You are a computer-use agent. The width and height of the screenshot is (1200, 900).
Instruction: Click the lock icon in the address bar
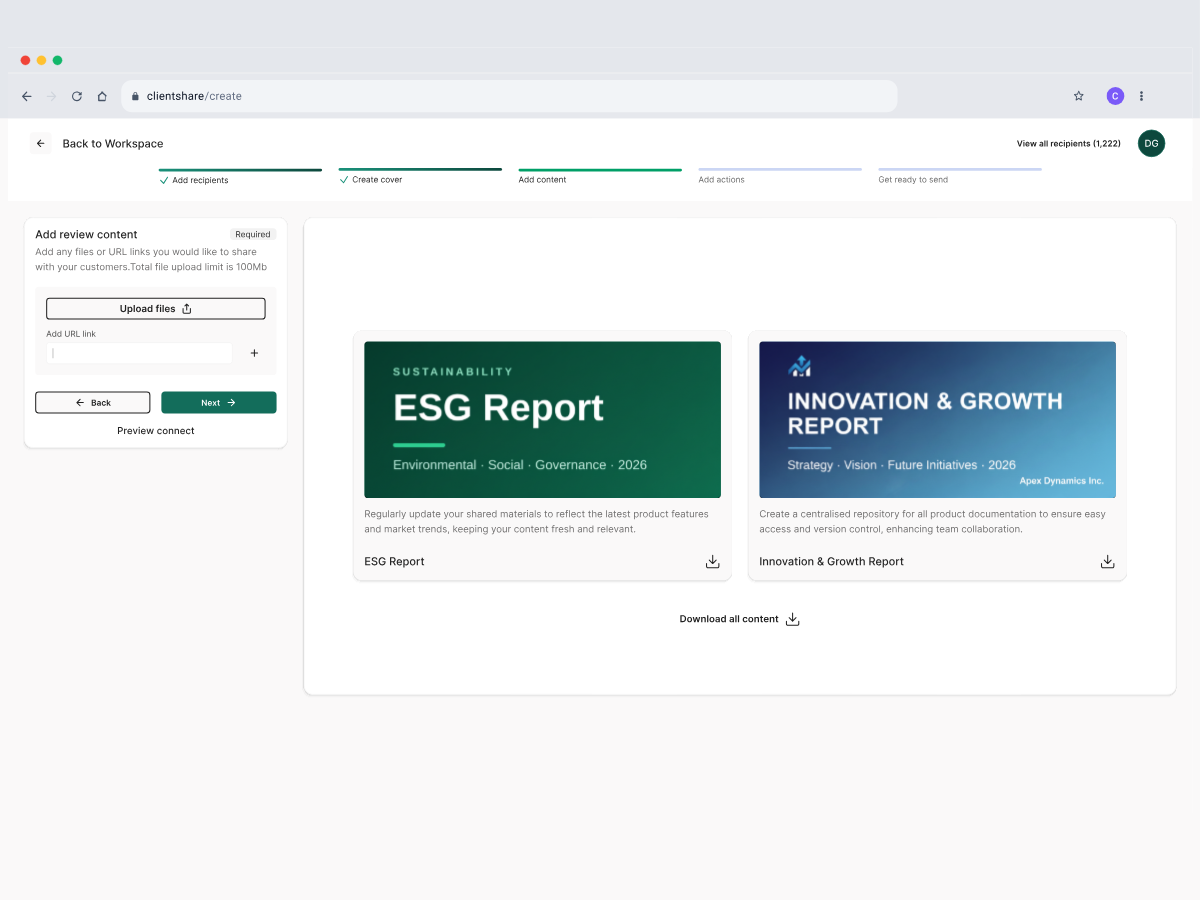pyautogui.click(x=135, y=96)
